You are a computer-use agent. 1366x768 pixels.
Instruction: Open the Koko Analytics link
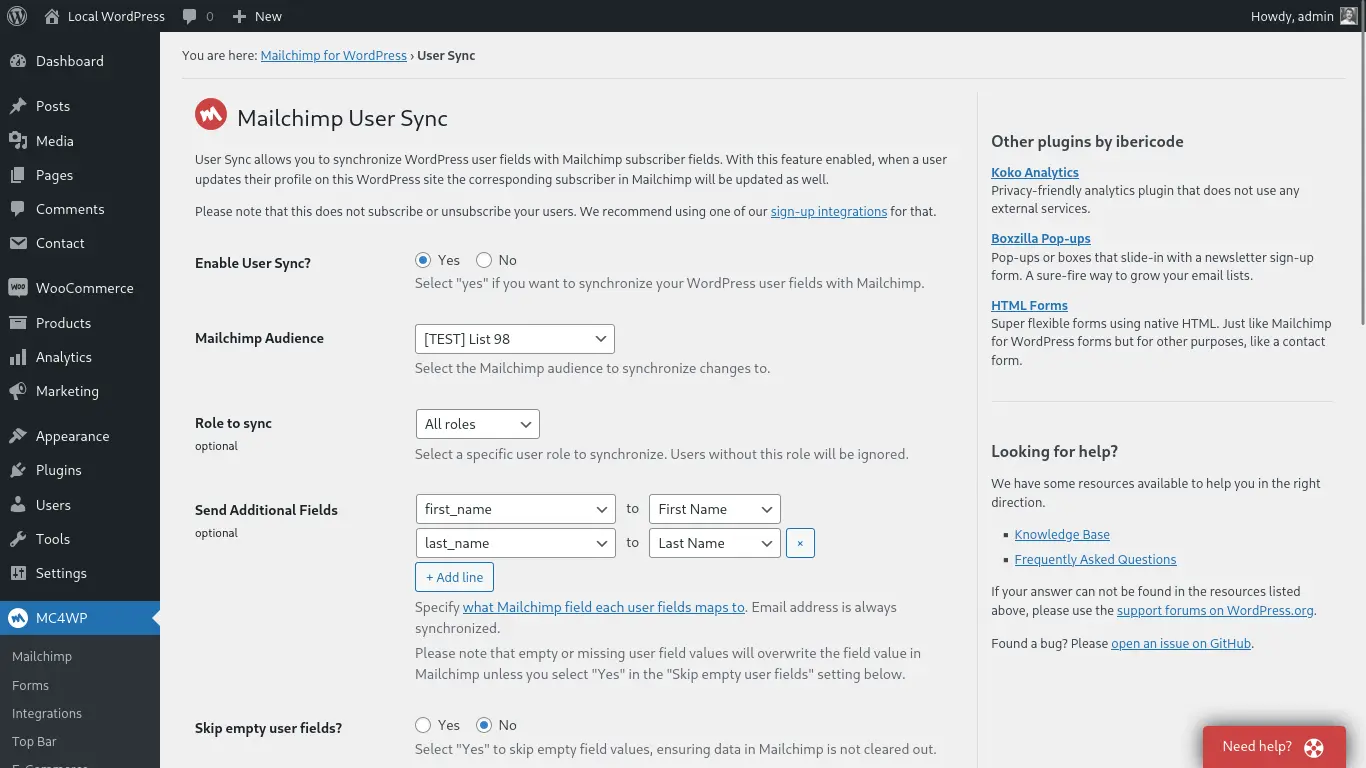point(1035,172)
